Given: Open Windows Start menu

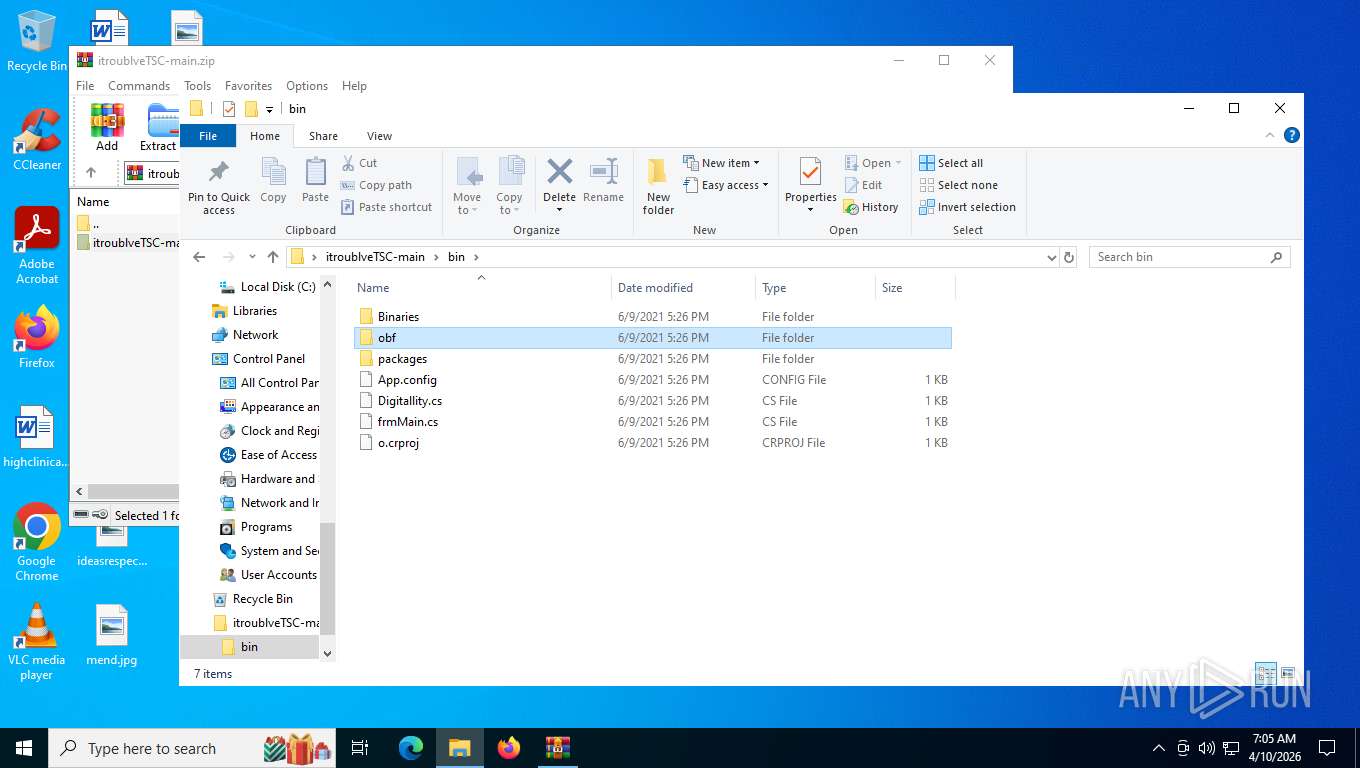Looking at the screenshot, I should click(23, 748).
